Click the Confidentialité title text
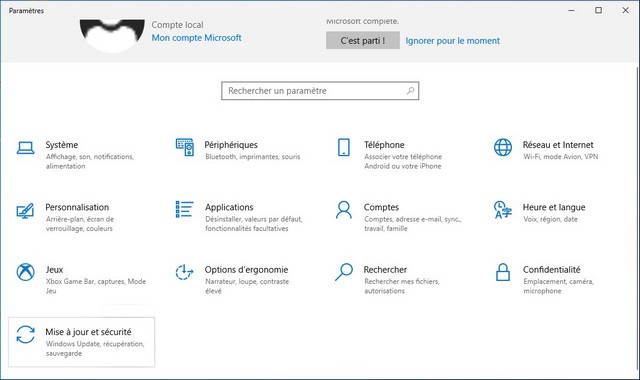The image size is (640, 380). pyautogui.click(x=551, y=270)
